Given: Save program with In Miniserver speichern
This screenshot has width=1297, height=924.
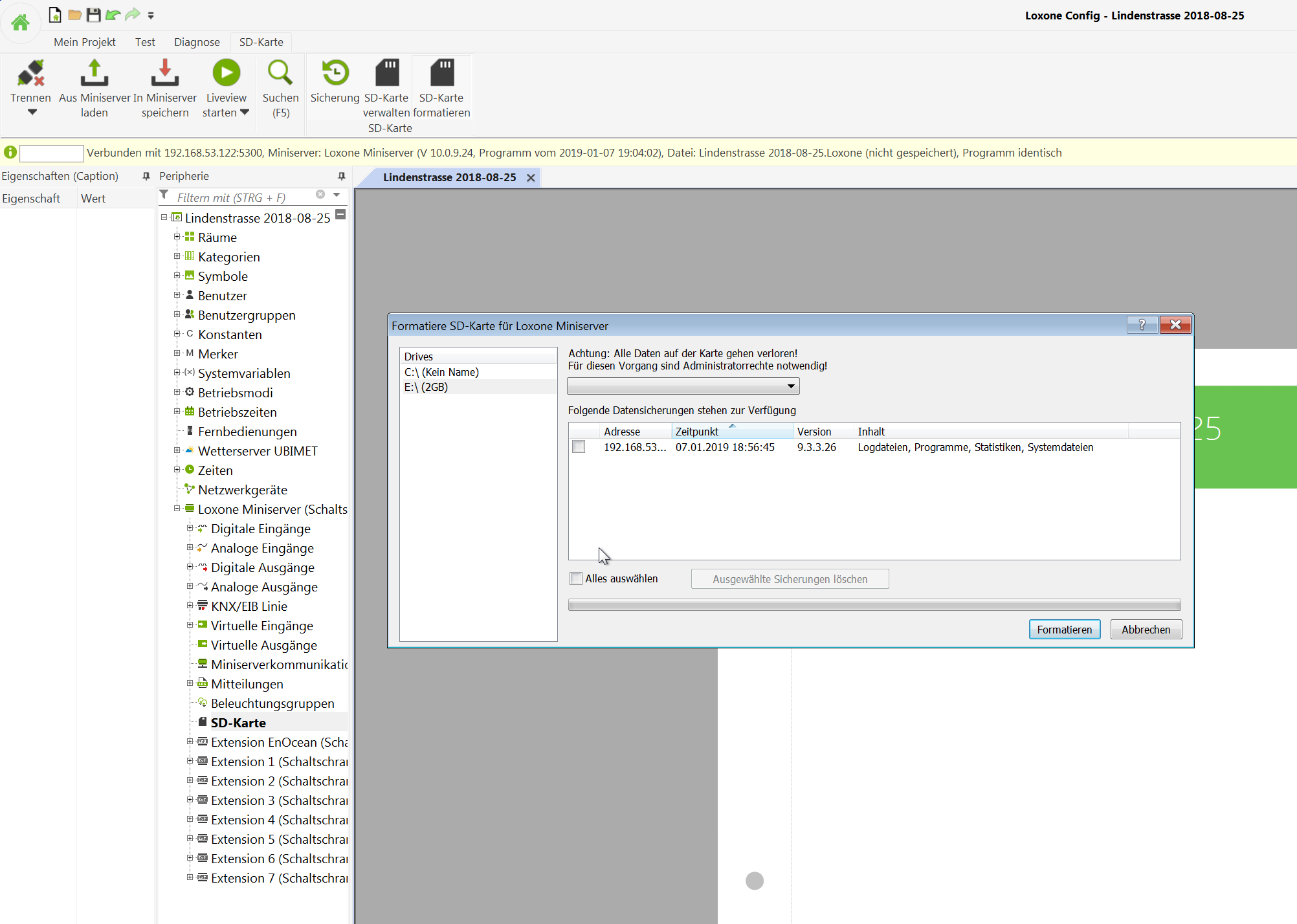Looking at the screenshot, I should pyautogui.click(x=165, y=89).
